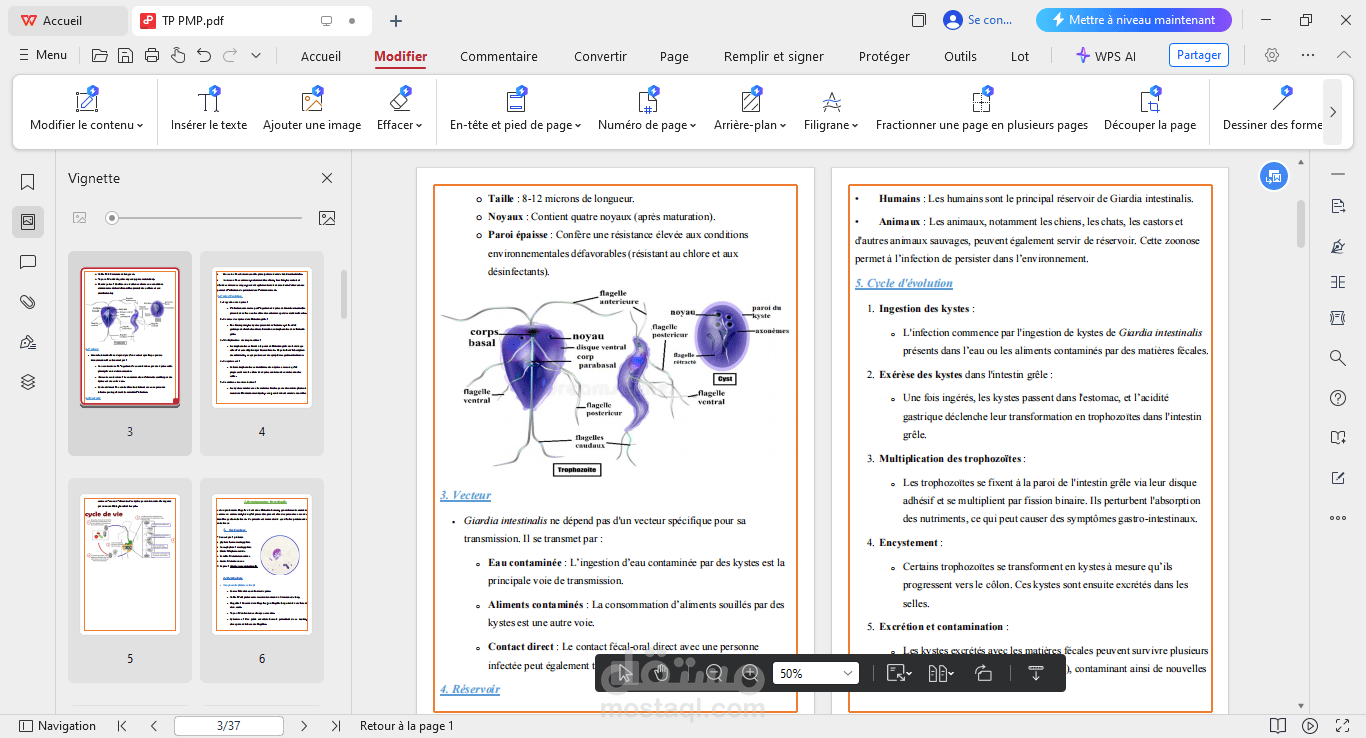Click the Se connecter account button
Viewport: 1366px width, 738px height.
point(980,20)
